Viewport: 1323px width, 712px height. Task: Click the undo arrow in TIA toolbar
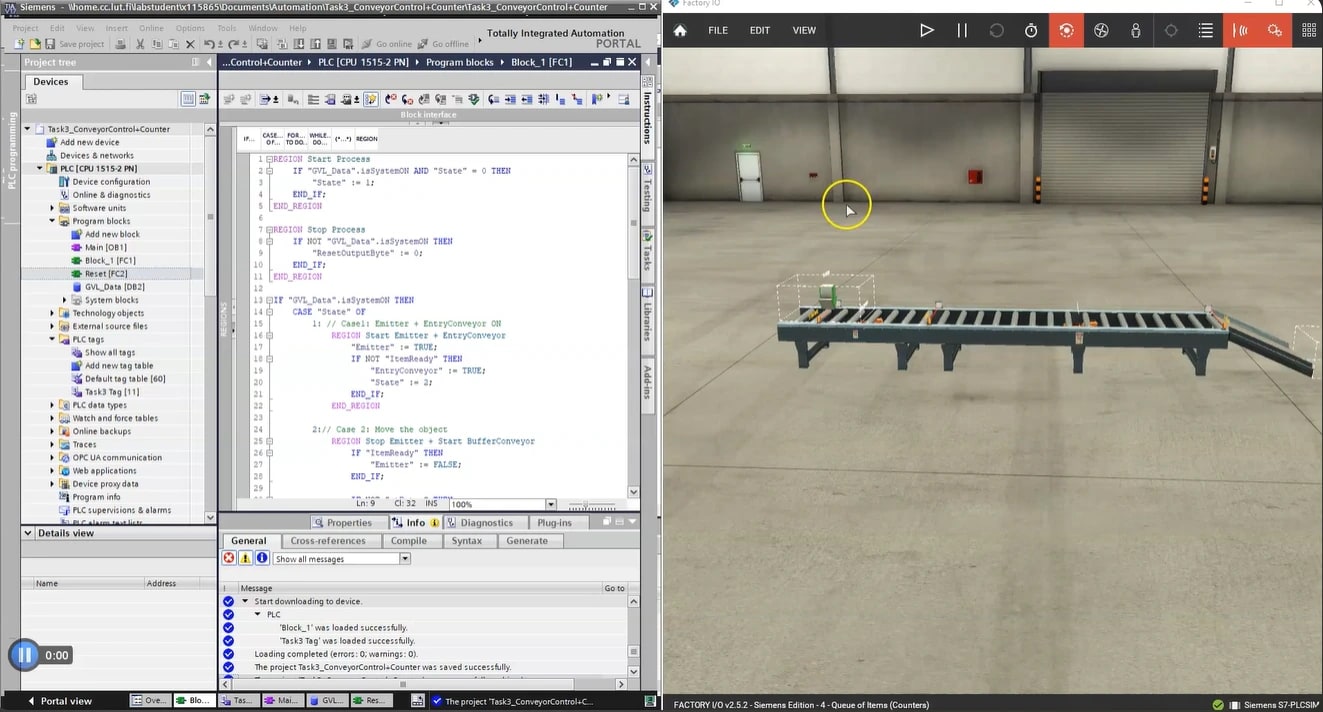pos(208,44)
